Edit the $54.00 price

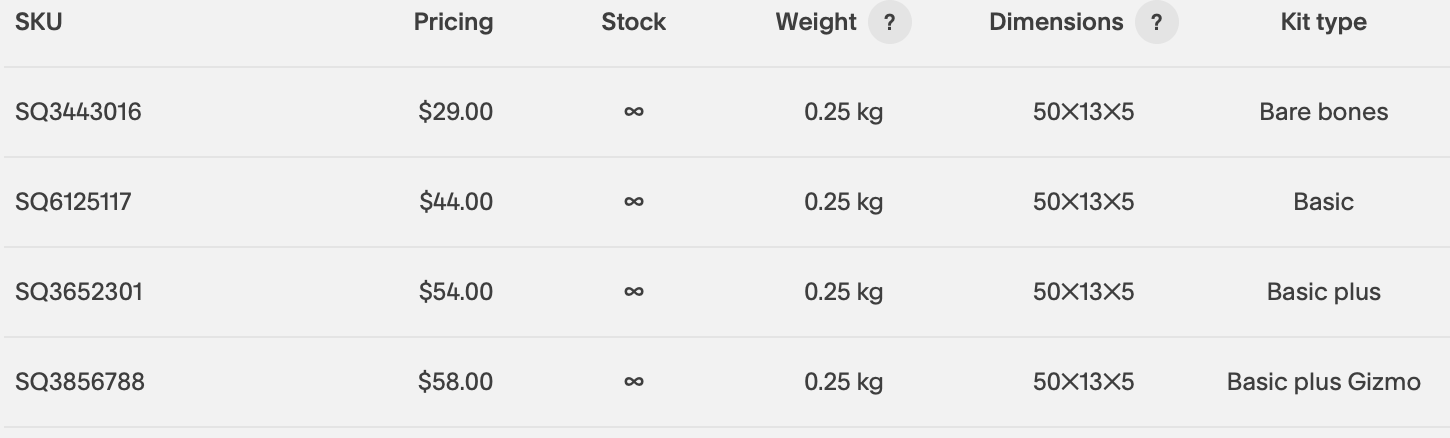click(456, 292)
